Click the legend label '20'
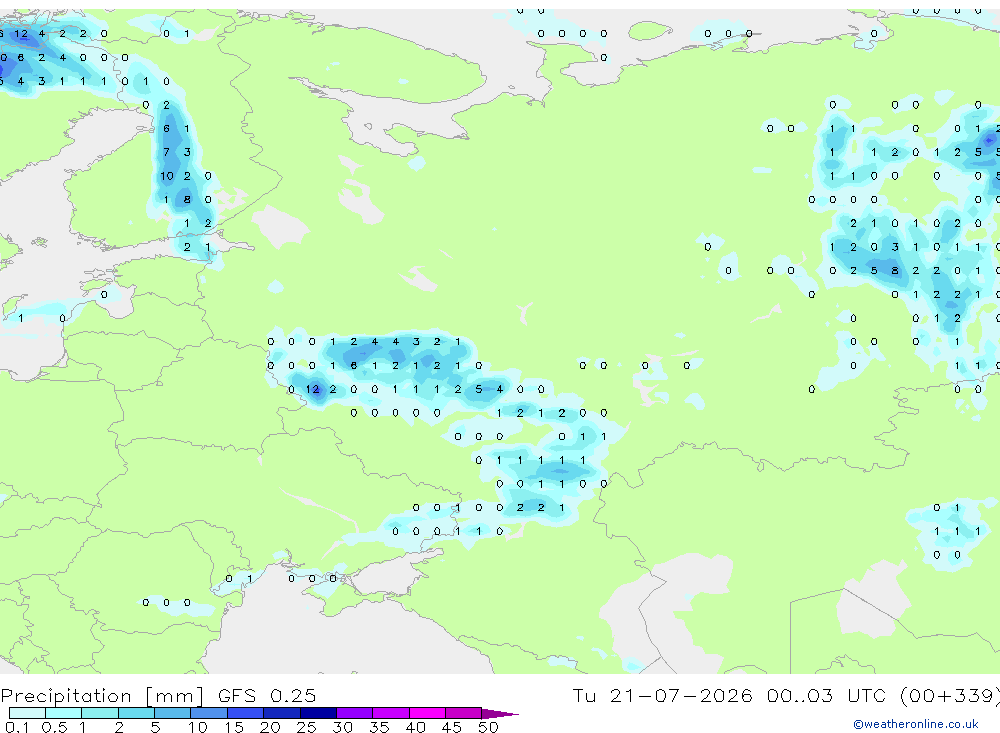The width and height of the screenshot is (1000, 733). tap(270, 727)
